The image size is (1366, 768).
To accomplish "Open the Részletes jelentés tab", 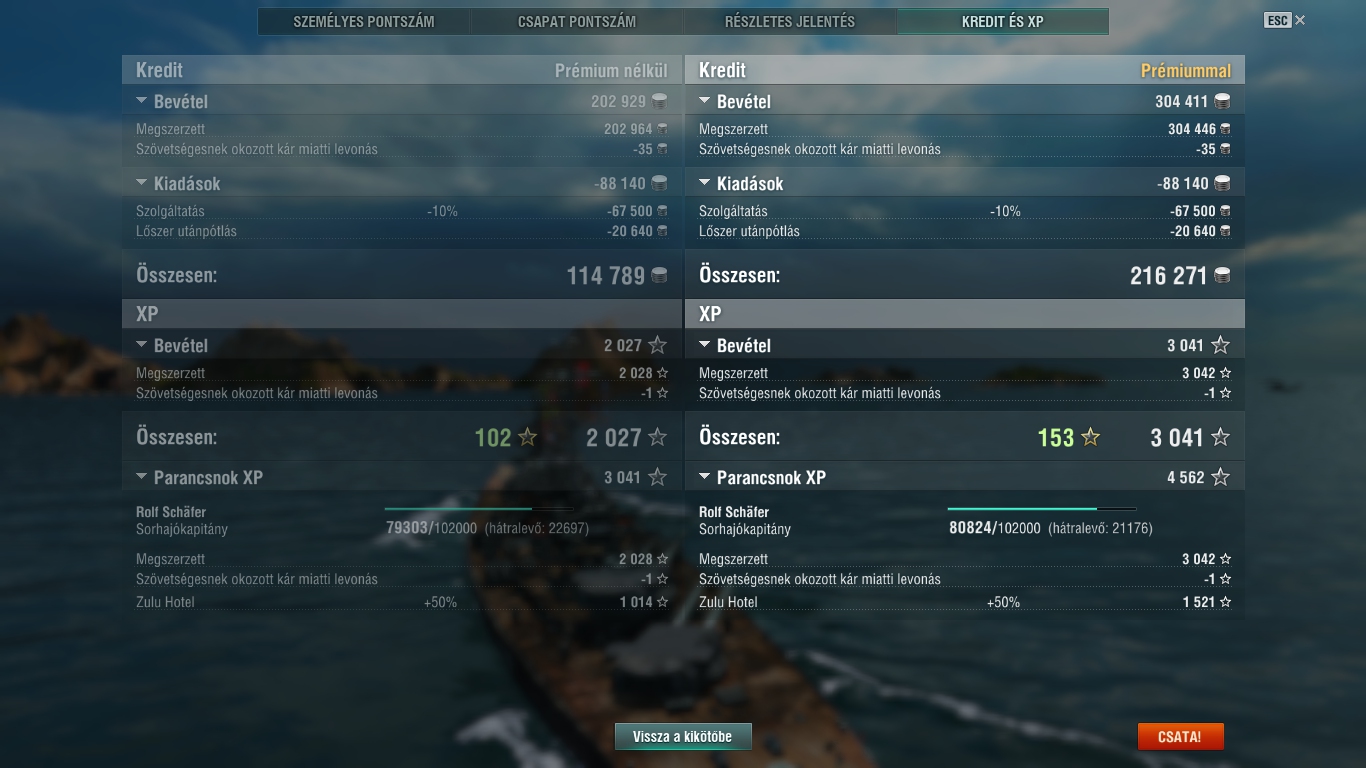I will (790, 21).
